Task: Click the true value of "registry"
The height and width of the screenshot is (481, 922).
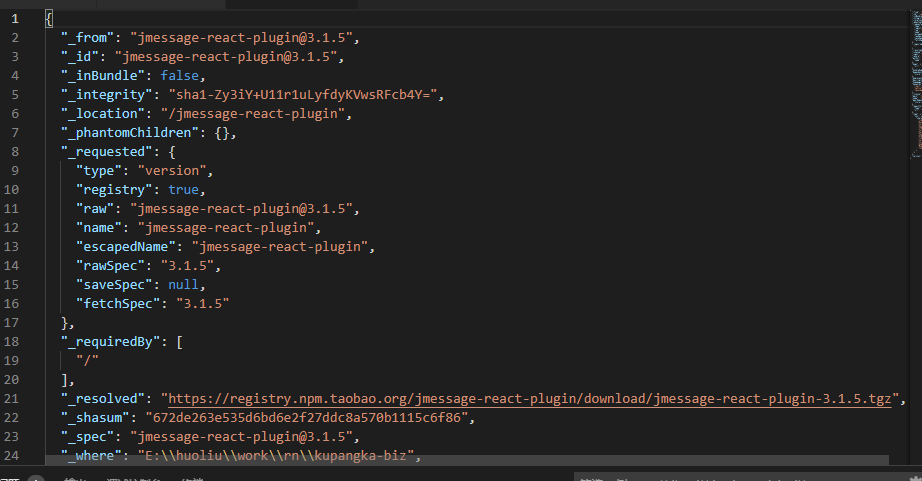Action: (x=183, y=190)
